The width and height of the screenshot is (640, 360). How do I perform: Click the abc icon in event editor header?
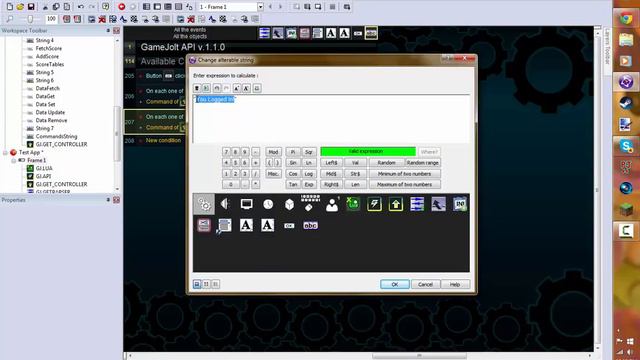(371, 33)
